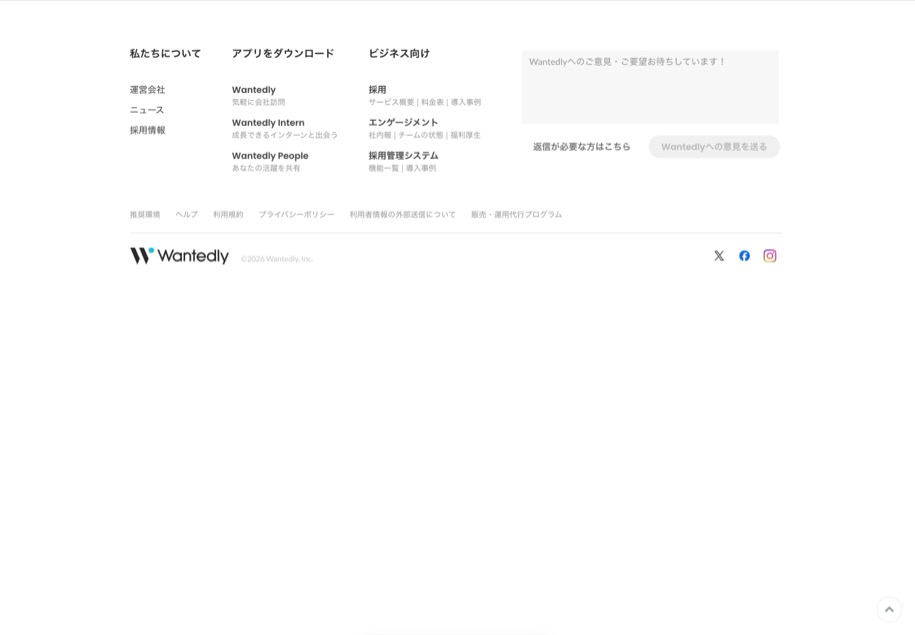Viewport: 915px width, 635px height.
Task: Open the 推奨環境 footer link
Action: pos(145,215)
